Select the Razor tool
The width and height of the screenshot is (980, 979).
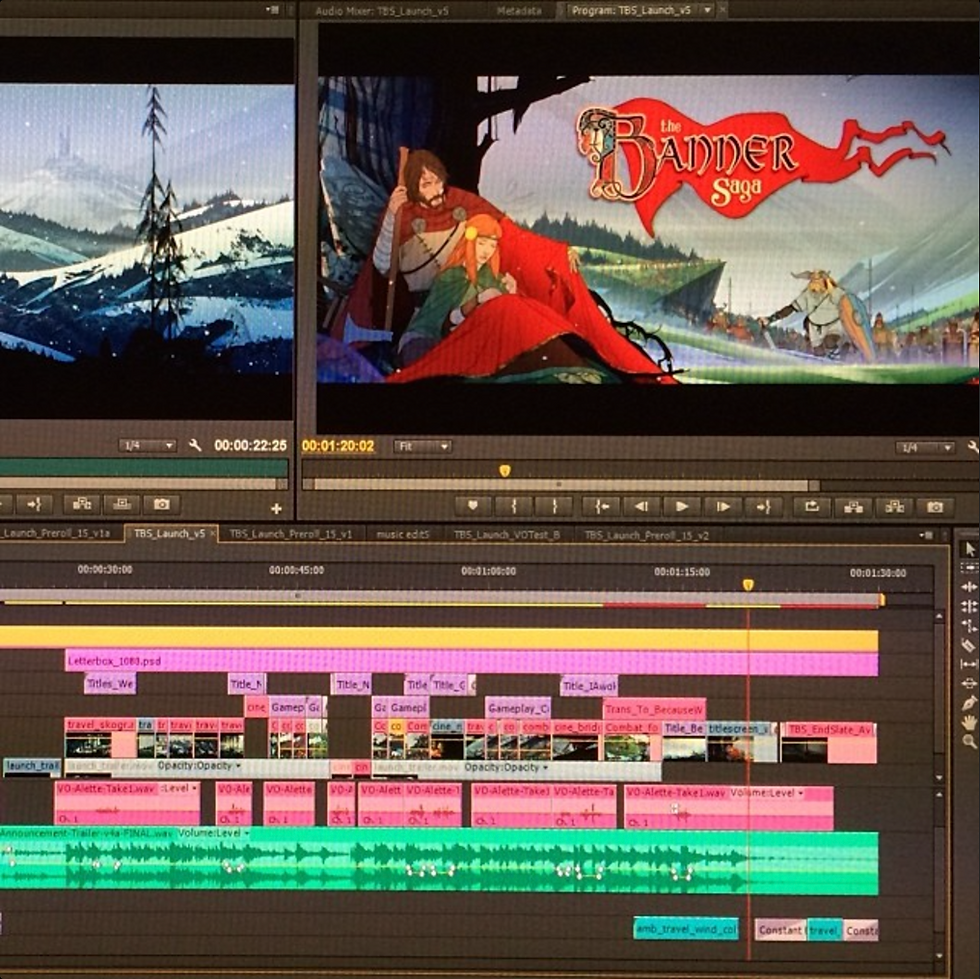coord(969,645)
